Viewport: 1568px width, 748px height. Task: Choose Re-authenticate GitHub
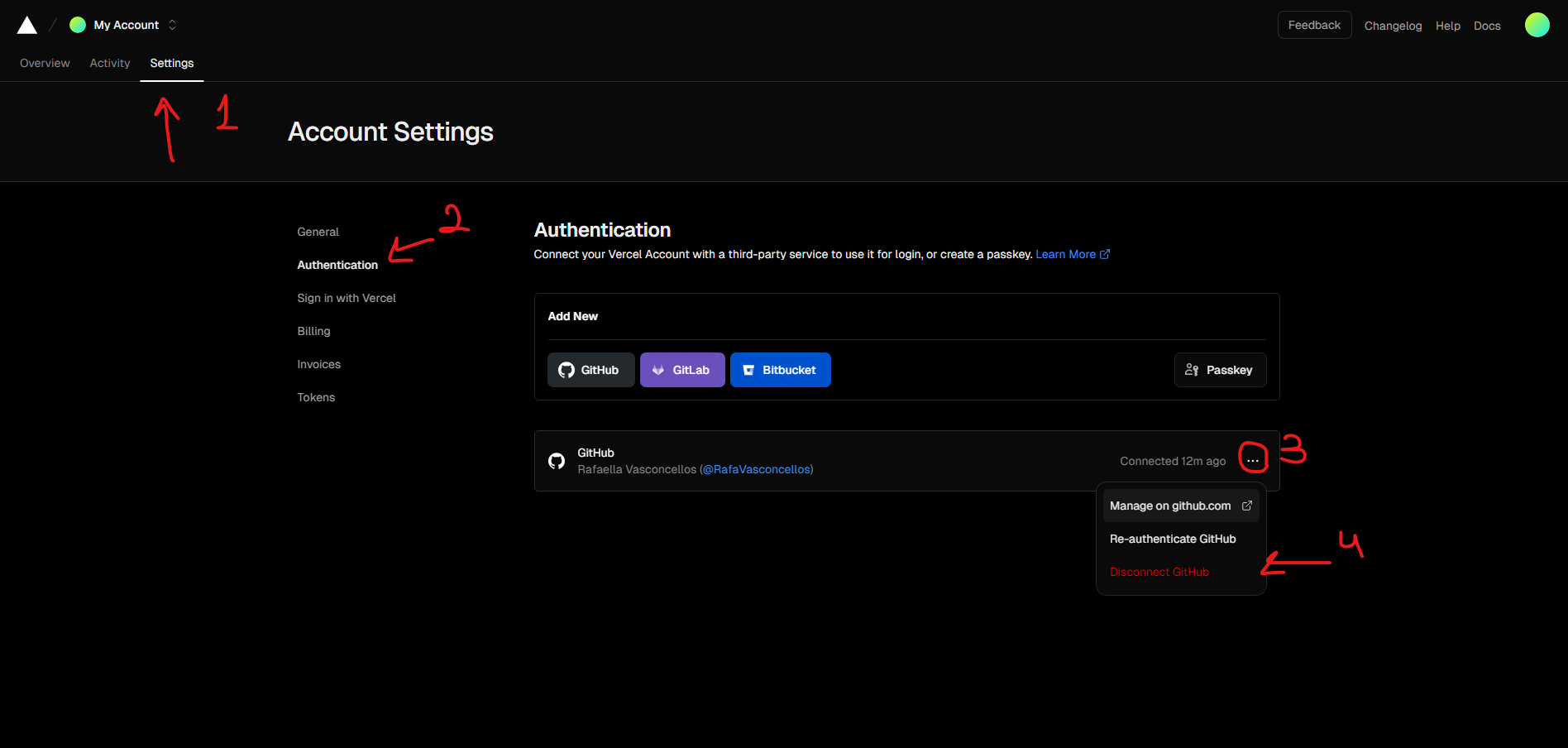[x=1181, y=539]
